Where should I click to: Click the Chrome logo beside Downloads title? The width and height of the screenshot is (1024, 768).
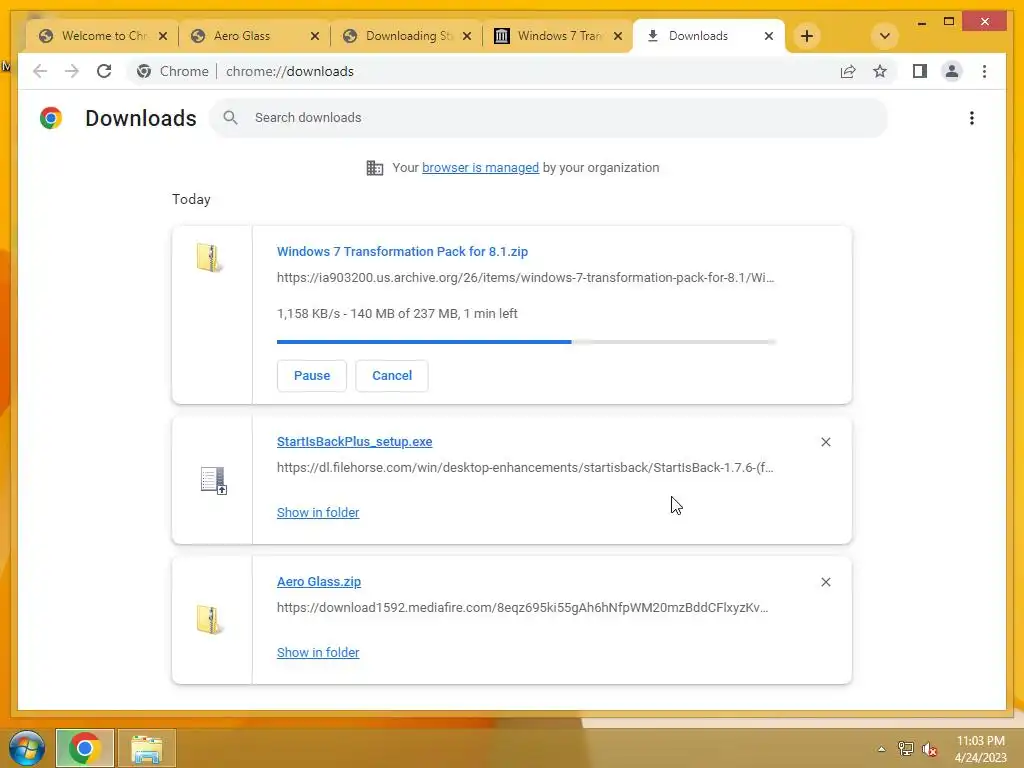pos(51,118)
